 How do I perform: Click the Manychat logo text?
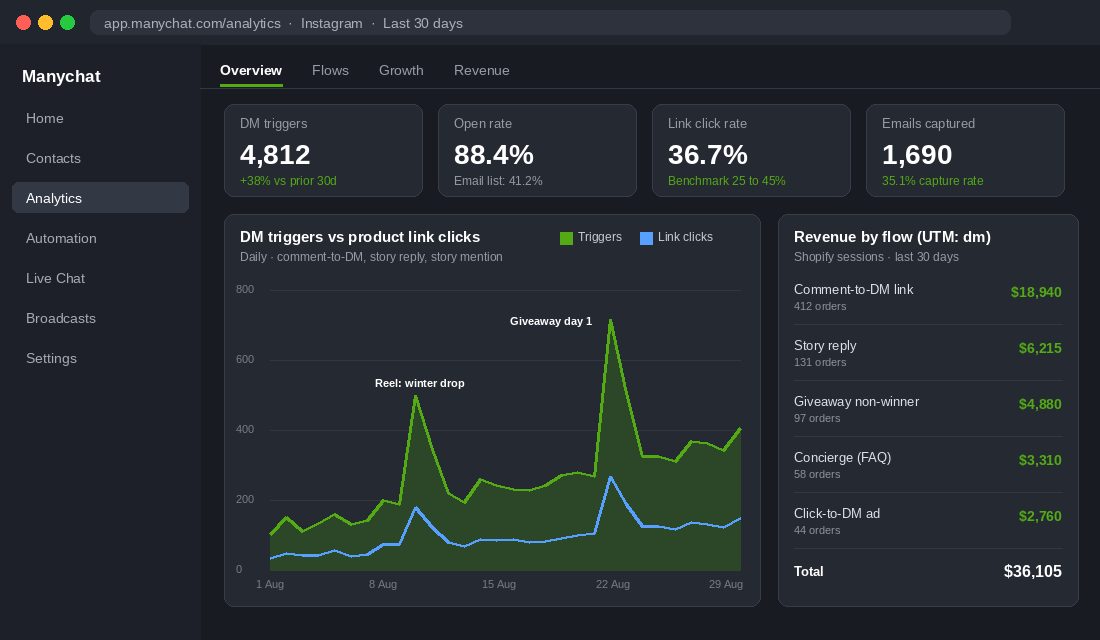pos(61,76)
